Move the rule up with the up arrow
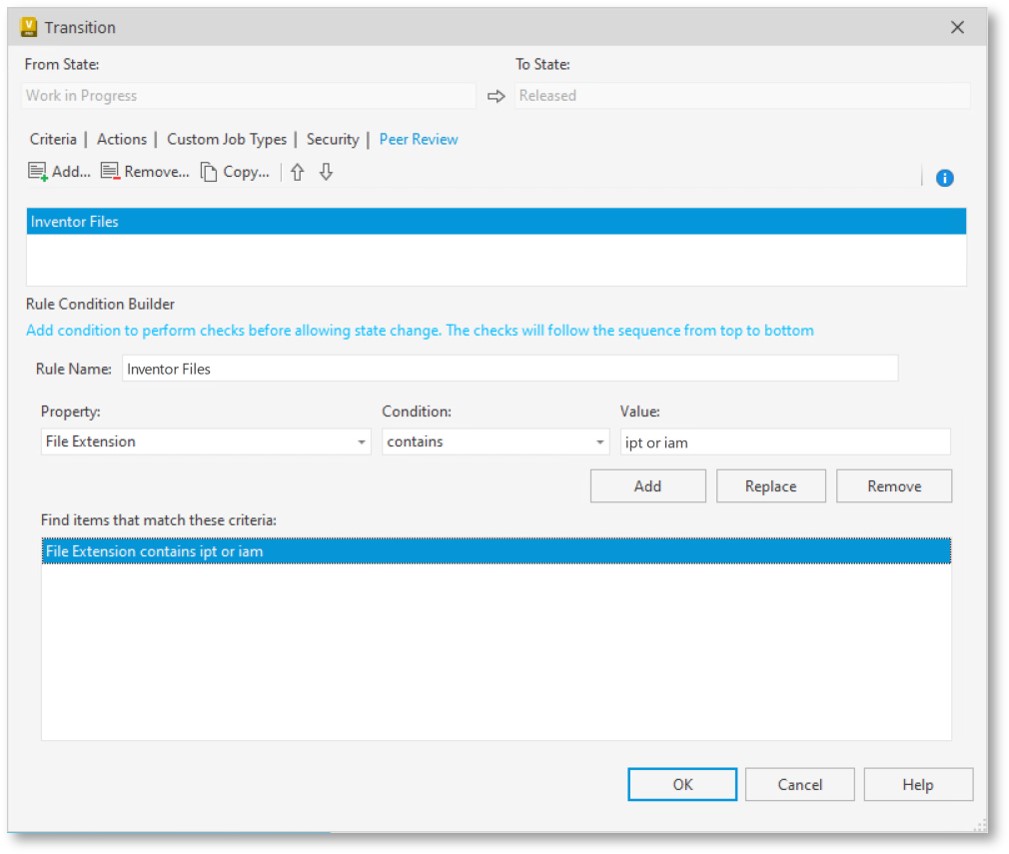The image size is (1009, 854). click(x=297, y=172)
